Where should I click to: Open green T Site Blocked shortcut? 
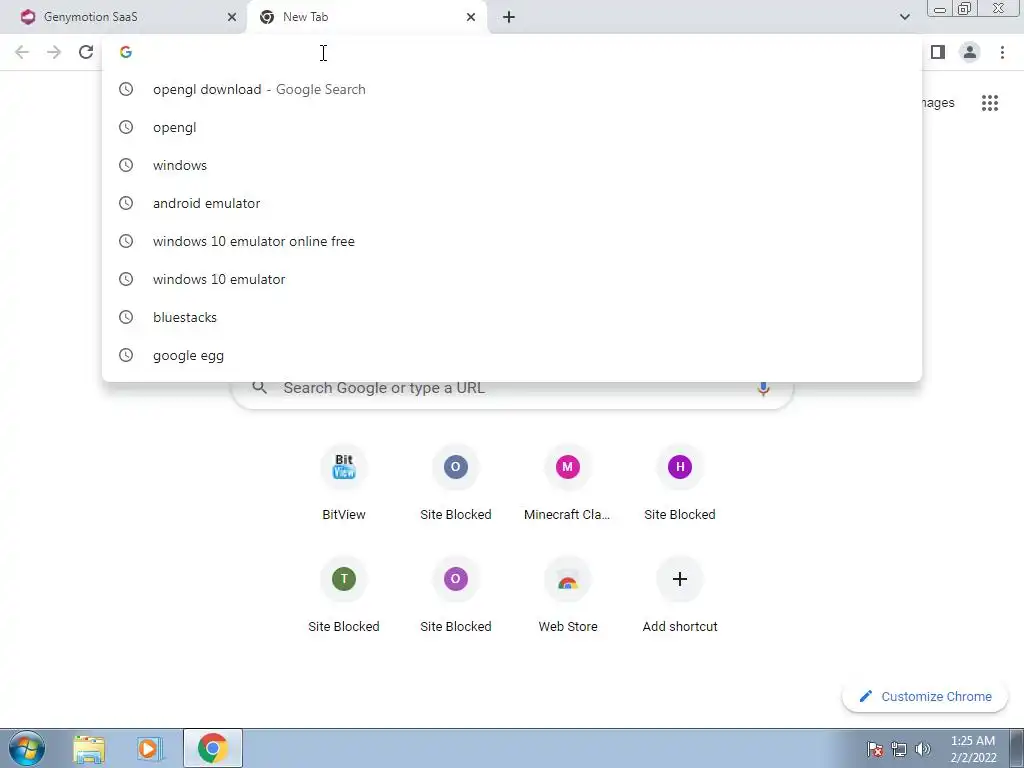pyautogui.click(x=344, y=596)
